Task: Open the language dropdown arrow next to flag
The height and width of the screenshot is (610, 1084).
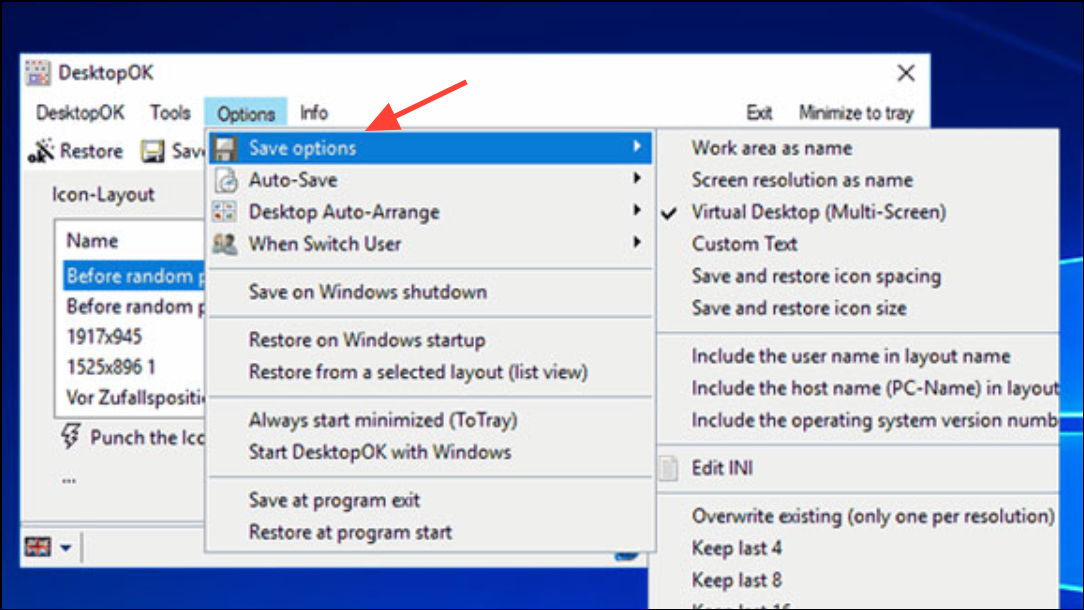Action: pos(66,548)
